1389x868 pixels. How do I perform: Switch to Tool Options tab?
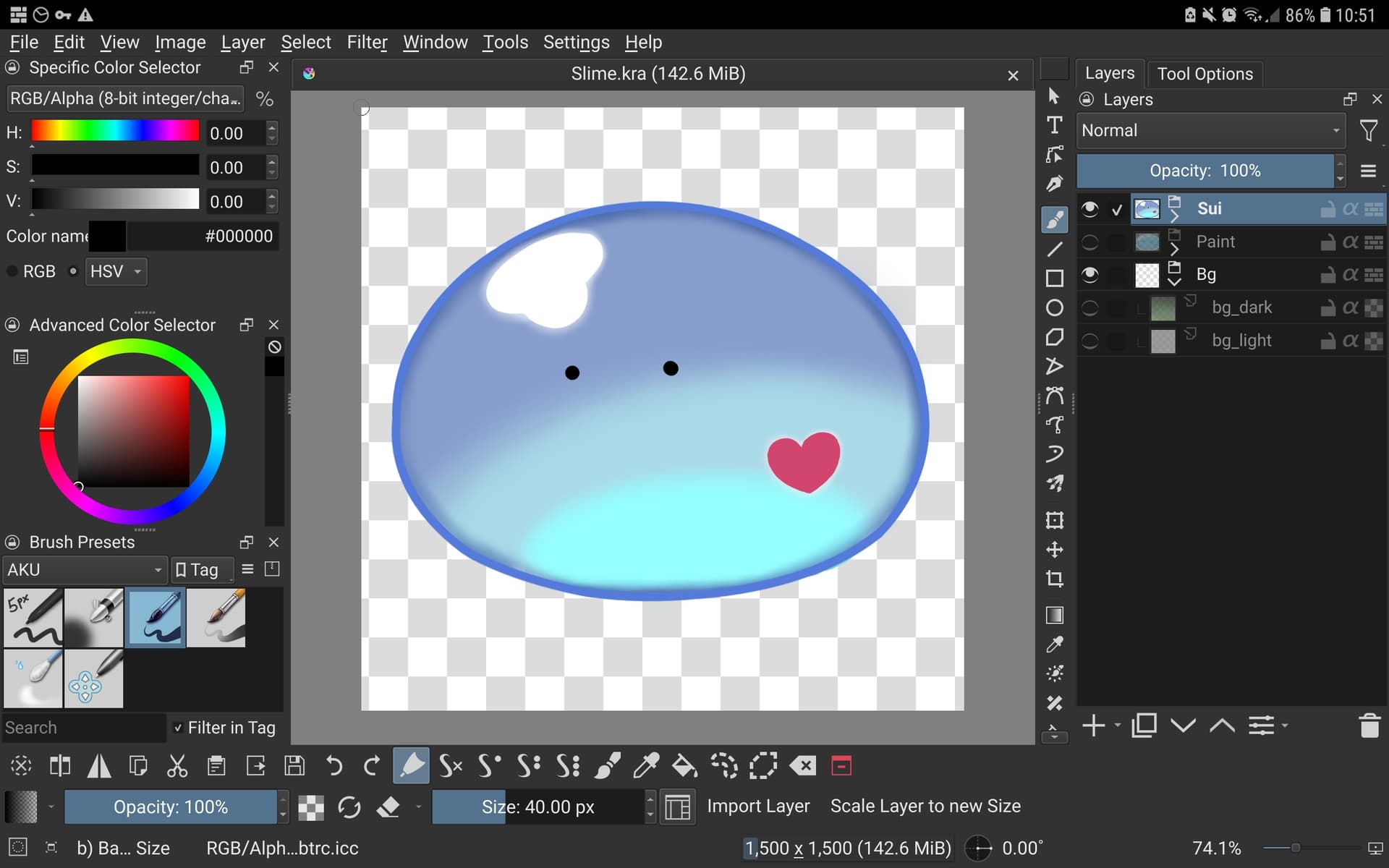1205,74
